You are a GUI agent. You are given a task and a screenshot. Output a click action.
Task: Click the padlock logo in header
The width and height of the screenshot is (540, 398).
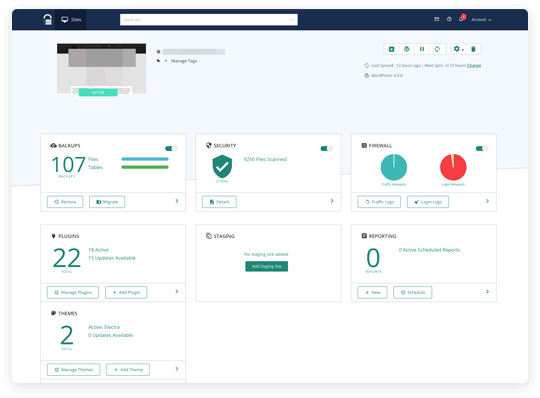tap(48, 19)
